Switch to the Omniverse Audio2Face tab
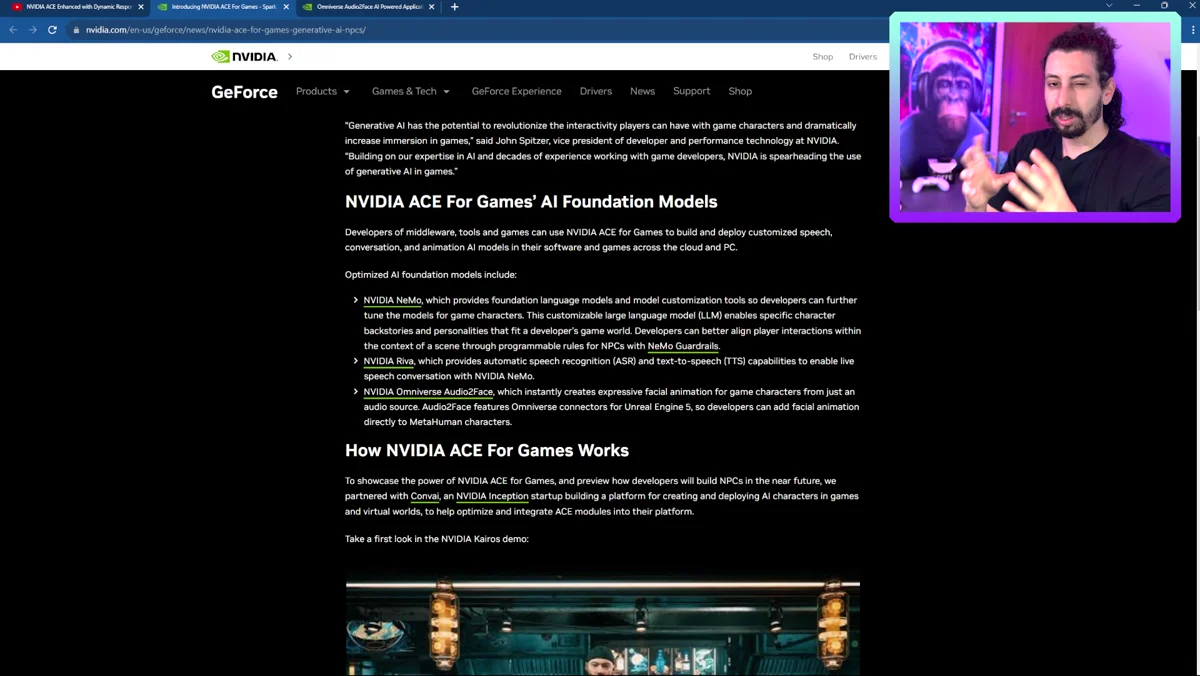This screenshot has height=676, width=1200. (368, 7)
